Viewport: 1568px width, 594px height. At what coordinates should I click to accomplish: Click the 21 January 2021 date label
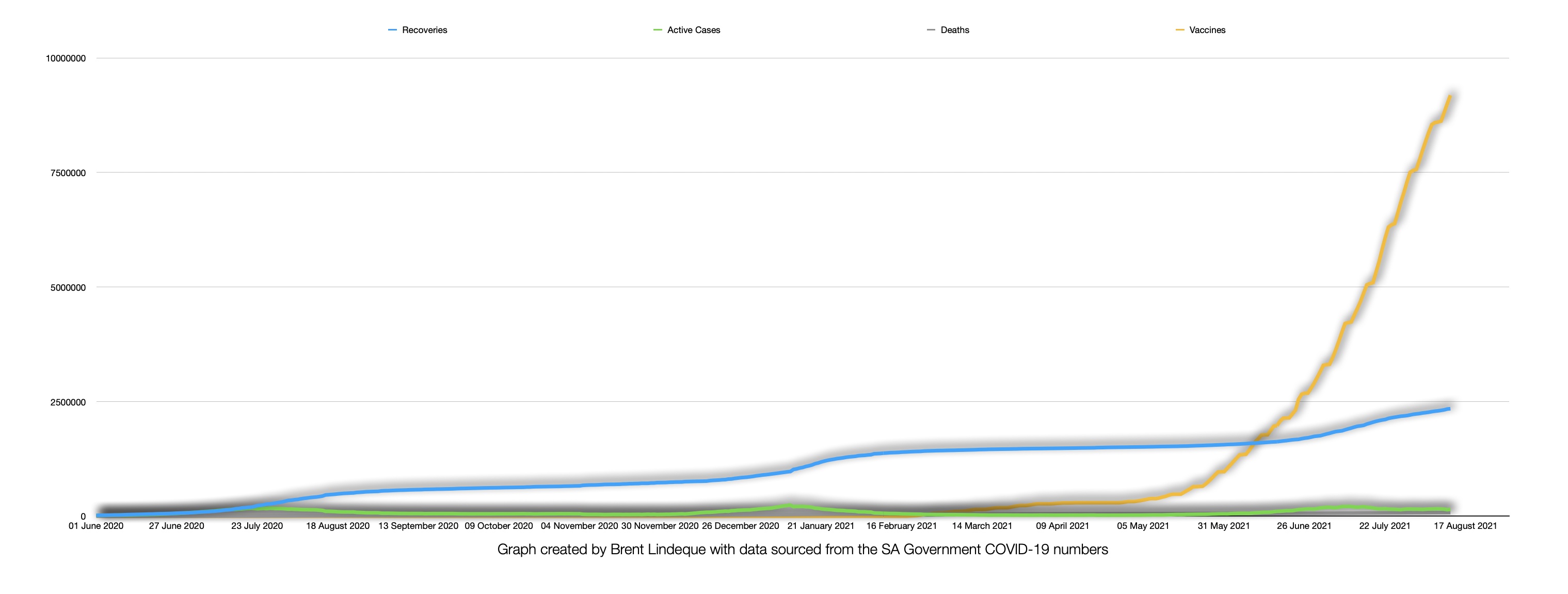tap(821, 526)
